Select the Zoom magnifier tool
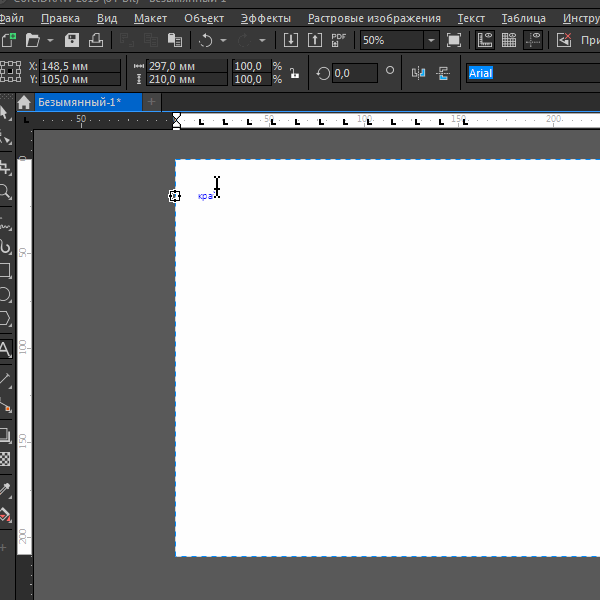The width and height of the screenshot is (600, 600). [x=5, y=191]
